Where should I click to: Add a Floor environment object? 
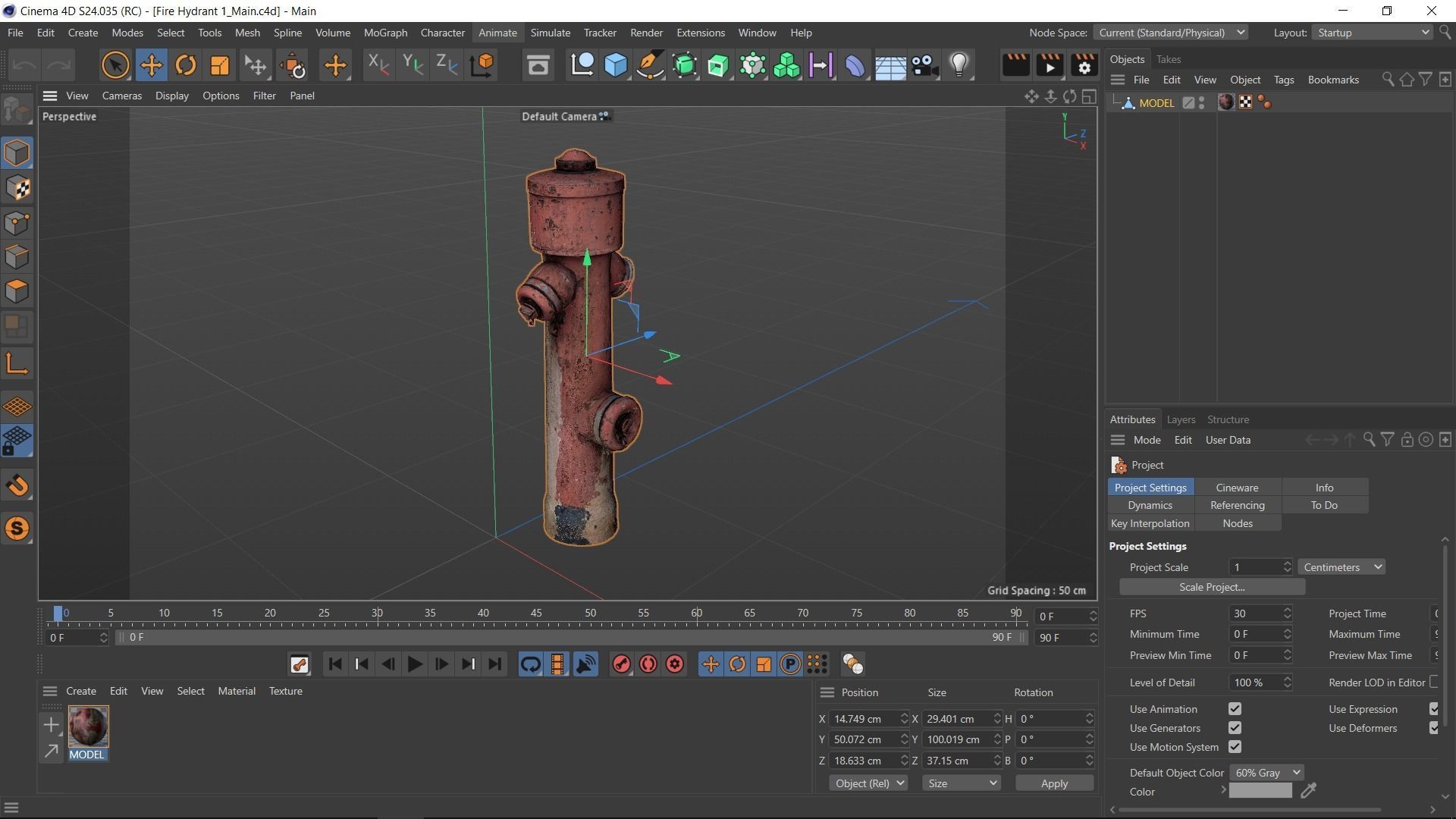tap(890, 65)
